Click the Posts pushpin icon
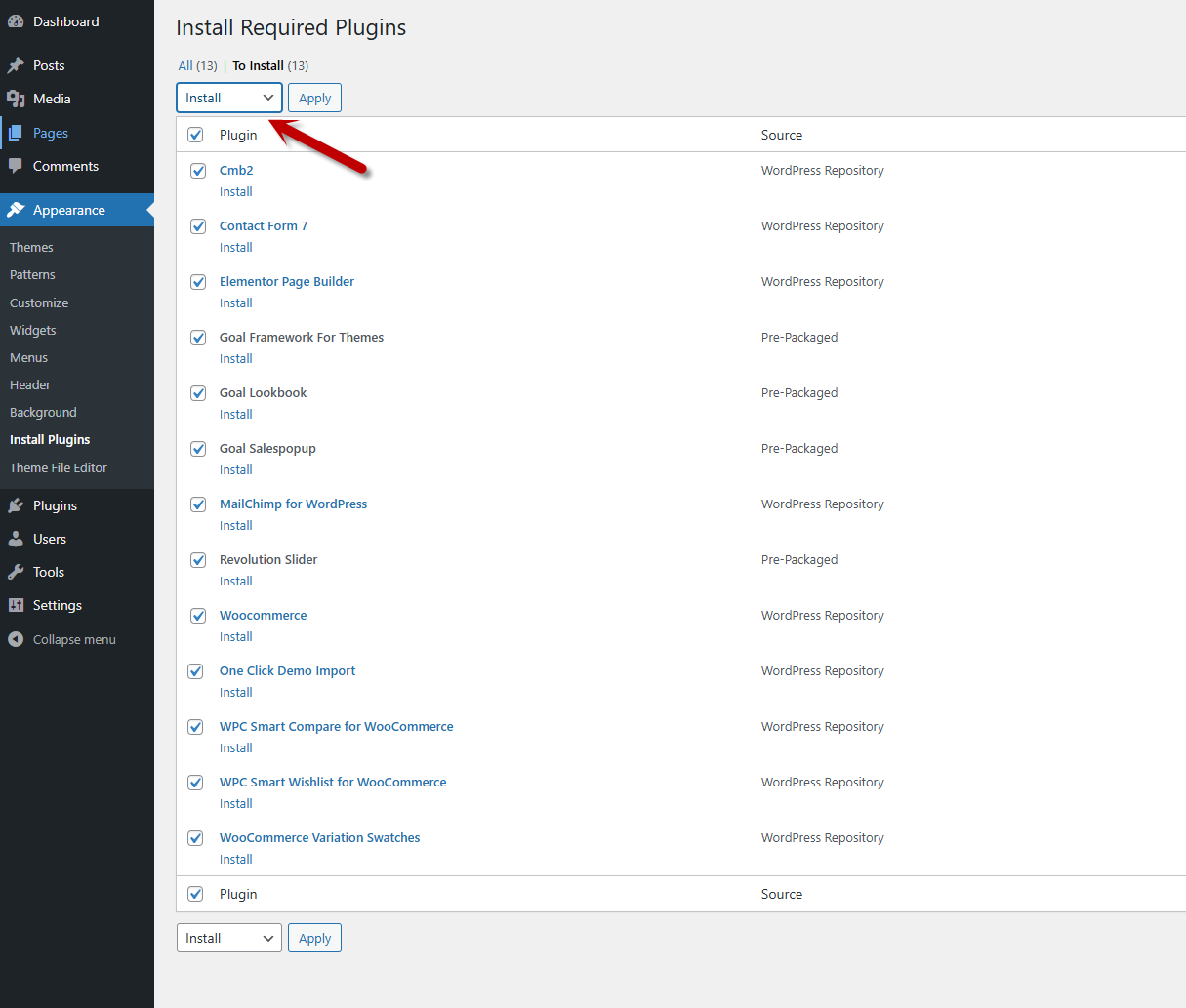1186x1008 pixels. click(x=16, y=65)
